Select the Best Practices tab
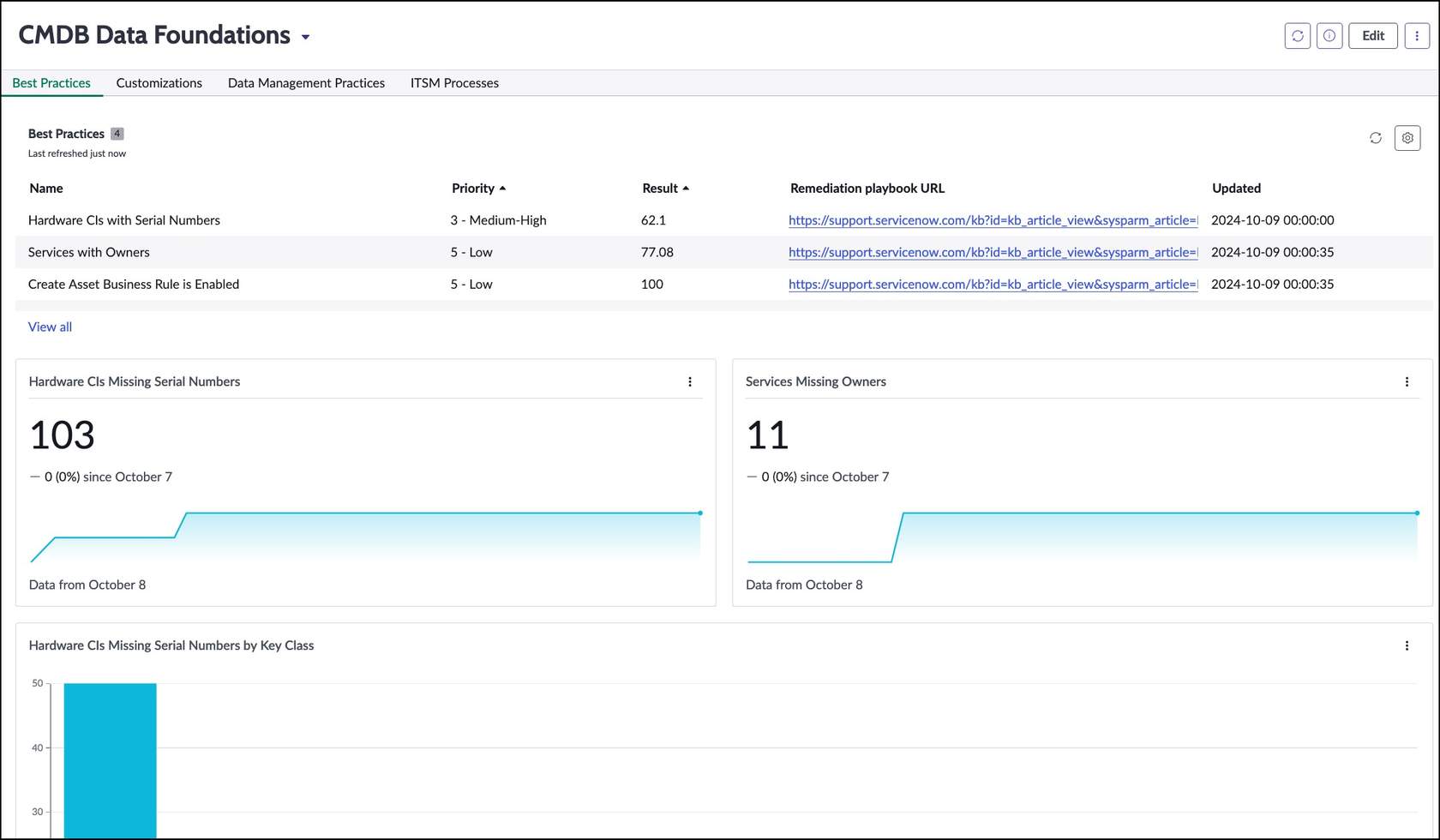Image resolution: width=1440 pixels, height=840 pixels. (x=51, y=82)
